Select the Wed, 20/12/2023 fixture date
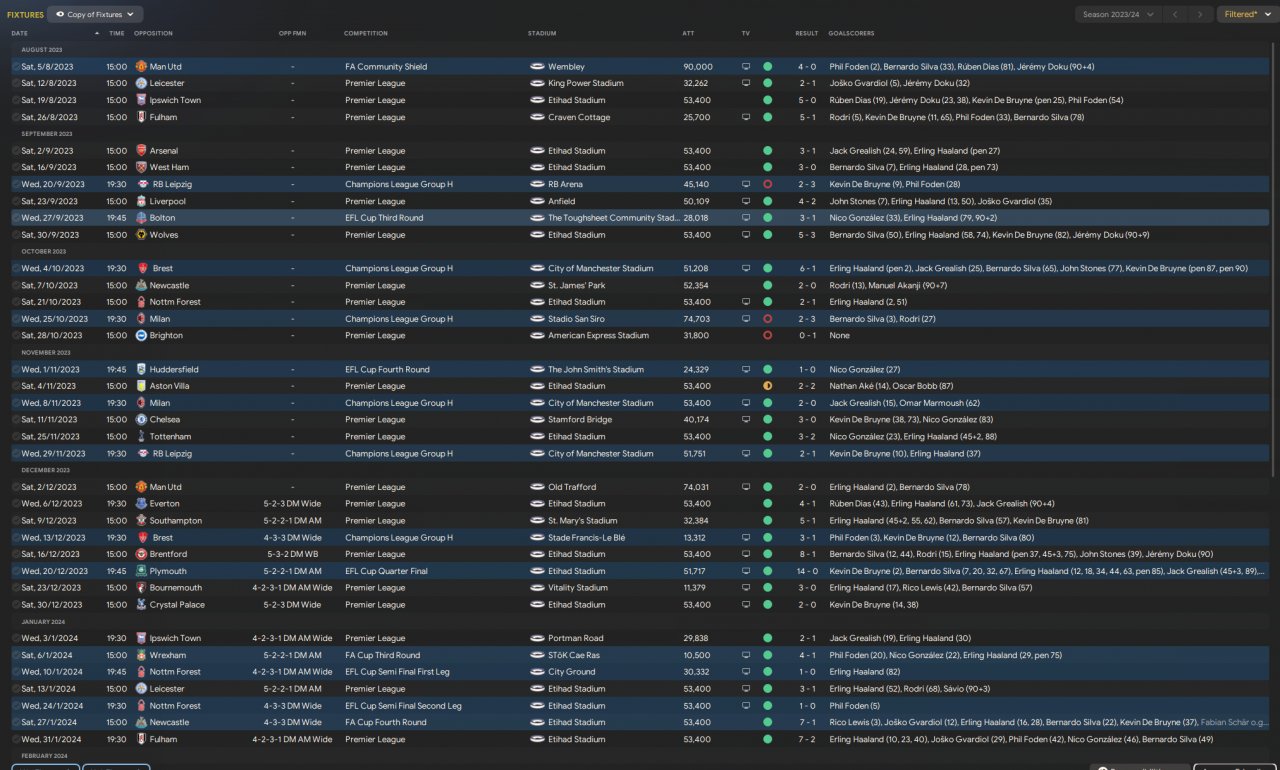Viewport: 1280px width, 770px height. (x=55, y=571)
